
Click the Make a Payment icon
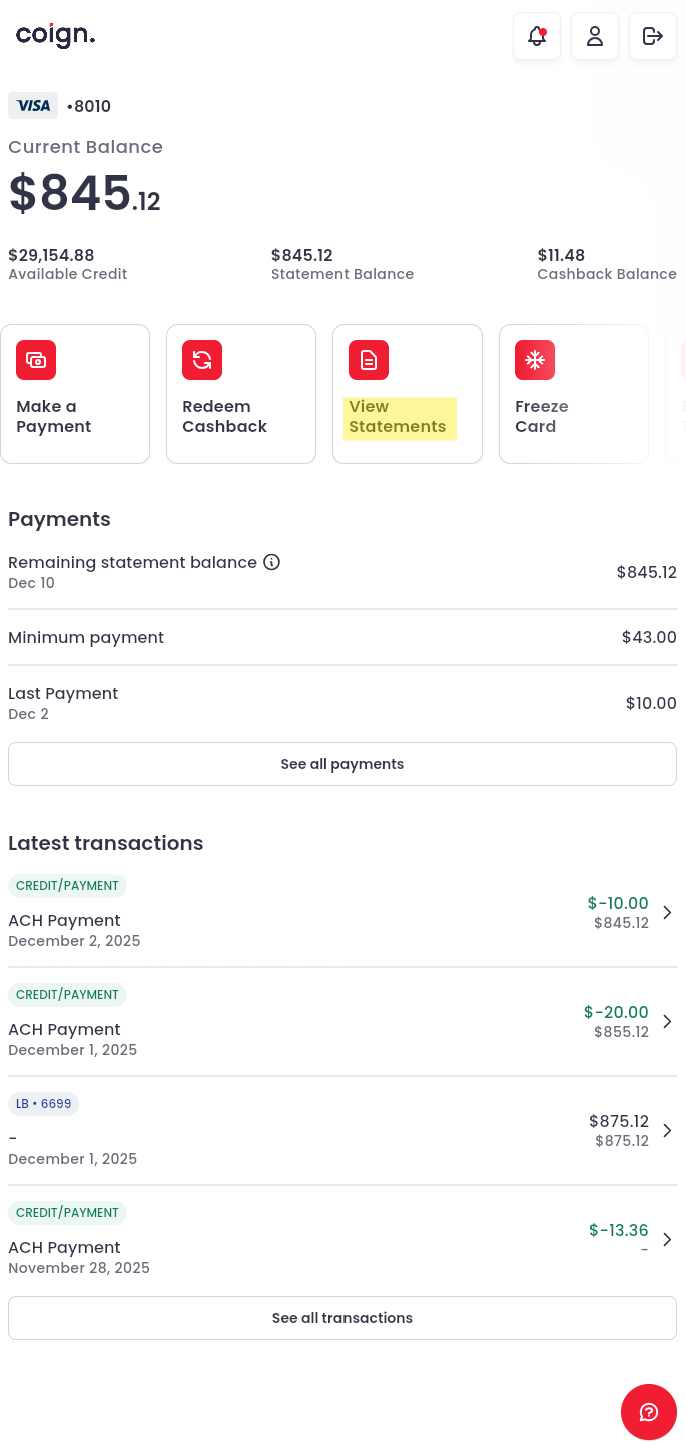[36, 360]
